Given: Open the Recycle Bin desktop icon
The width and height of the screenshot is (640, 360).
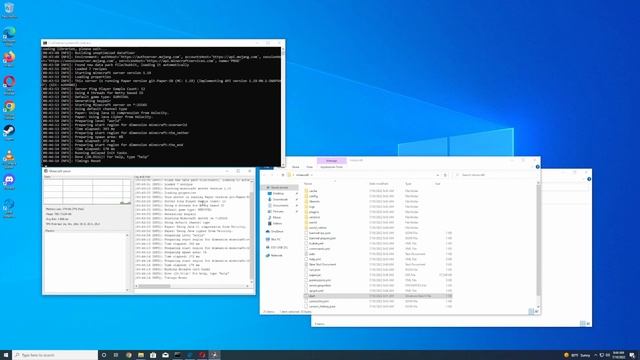Looking at the screenshot, I should click(x=9, y=10).
